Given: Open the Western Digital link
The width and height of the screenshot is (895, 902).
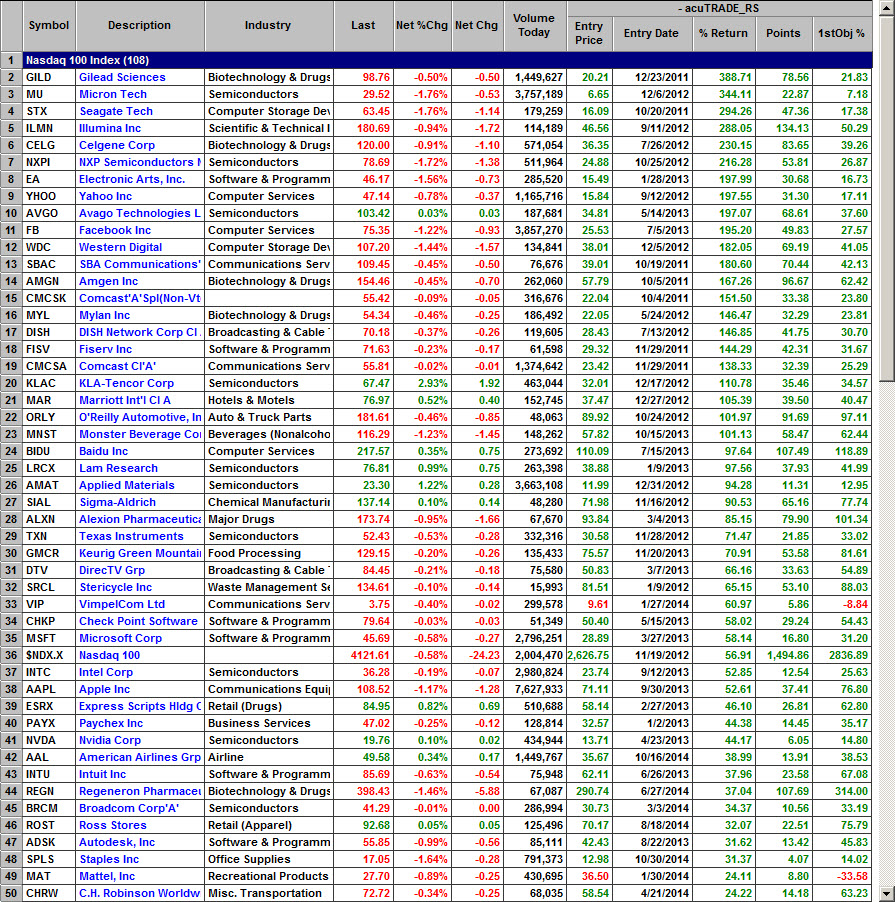Looking at the screenshot, I should pos(120,247).
